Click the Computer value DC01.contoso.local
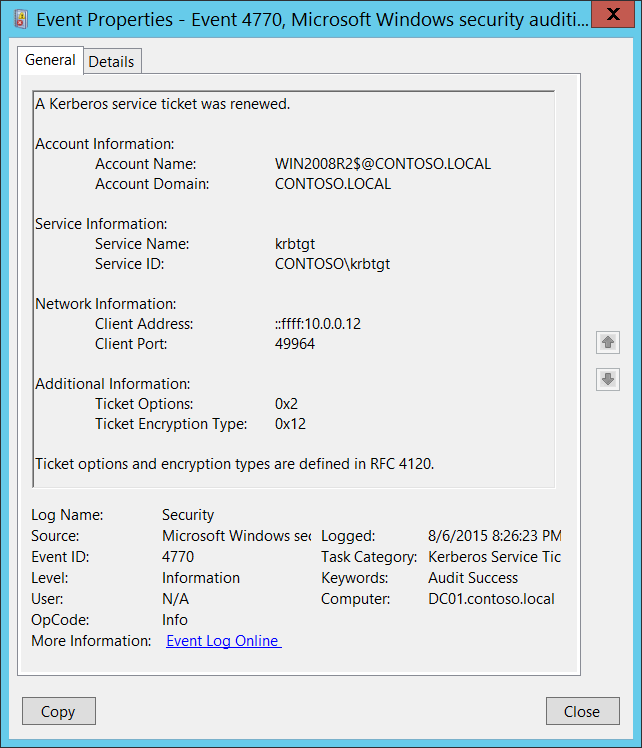Screen dimensions: 642x748 [x=491, y=599]
